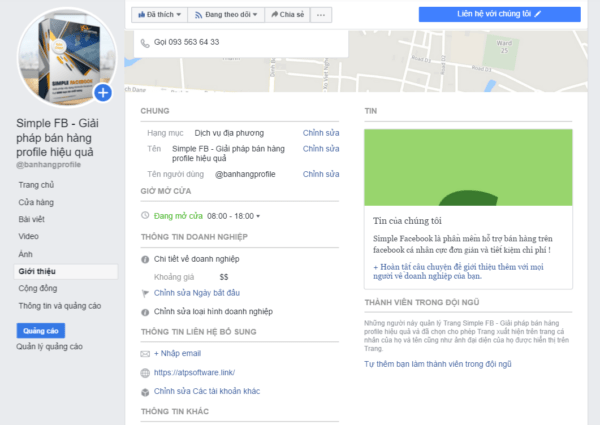The image size is (600, 425).
Task: Click the page profile picture thumbnail
Action: 67,58
